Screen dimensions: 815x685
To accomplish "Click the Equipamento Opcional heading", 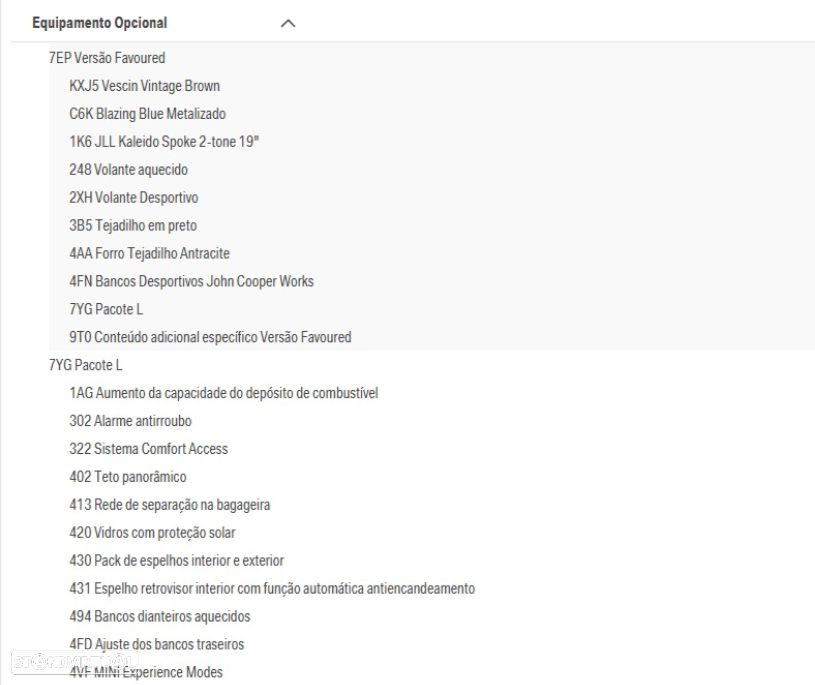I will [86, 22].
